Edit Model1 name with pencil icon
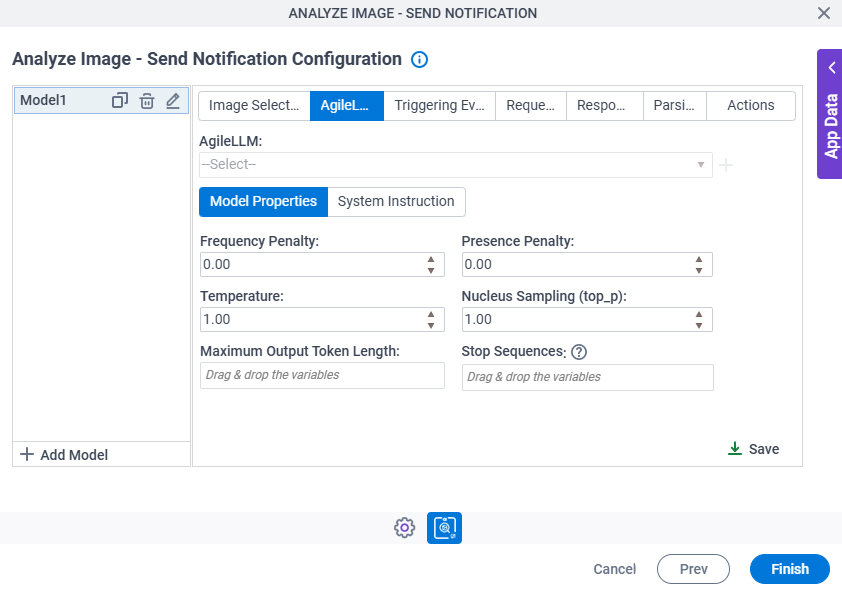842x592 pixels. click(x=173, y=100)
